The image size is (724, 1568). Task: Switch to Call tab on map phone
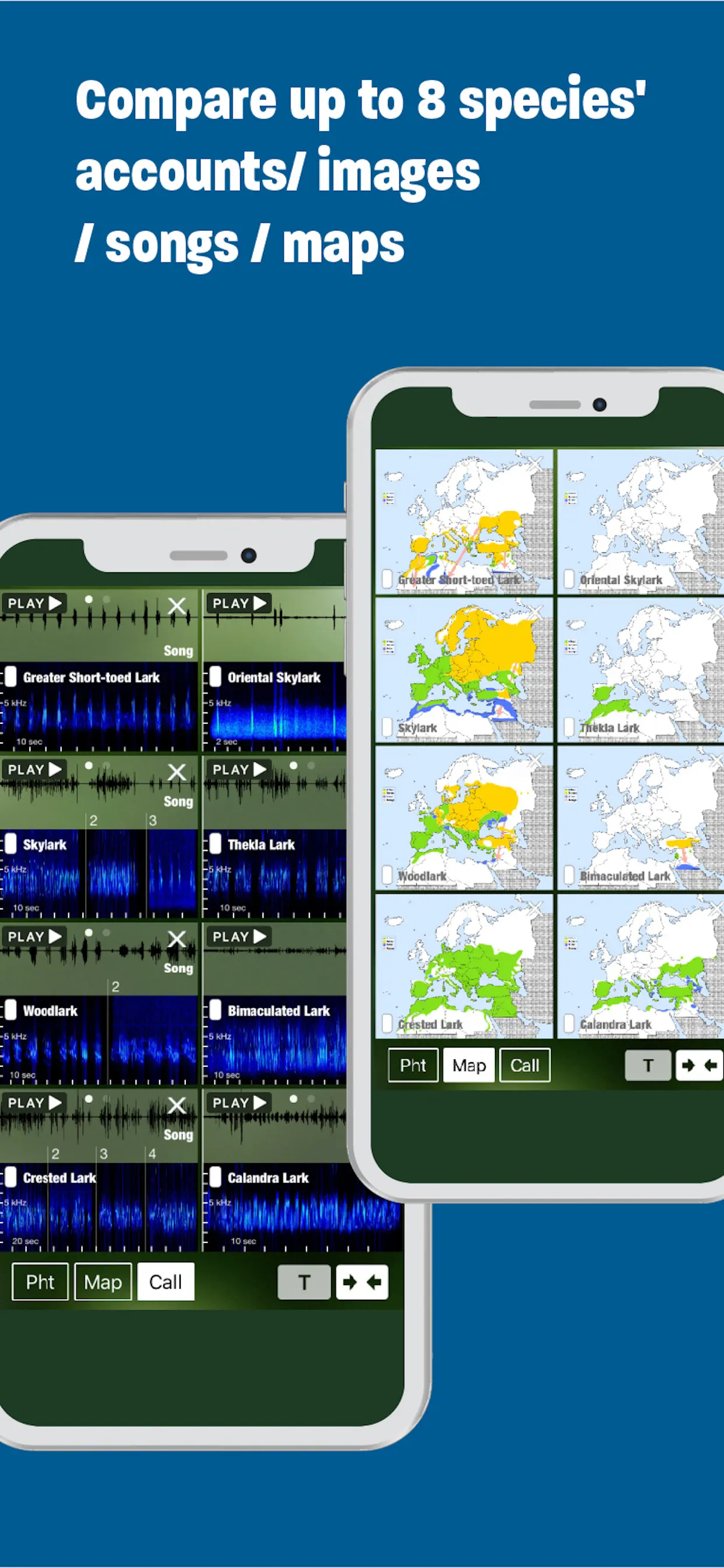tap(525, 1065)
